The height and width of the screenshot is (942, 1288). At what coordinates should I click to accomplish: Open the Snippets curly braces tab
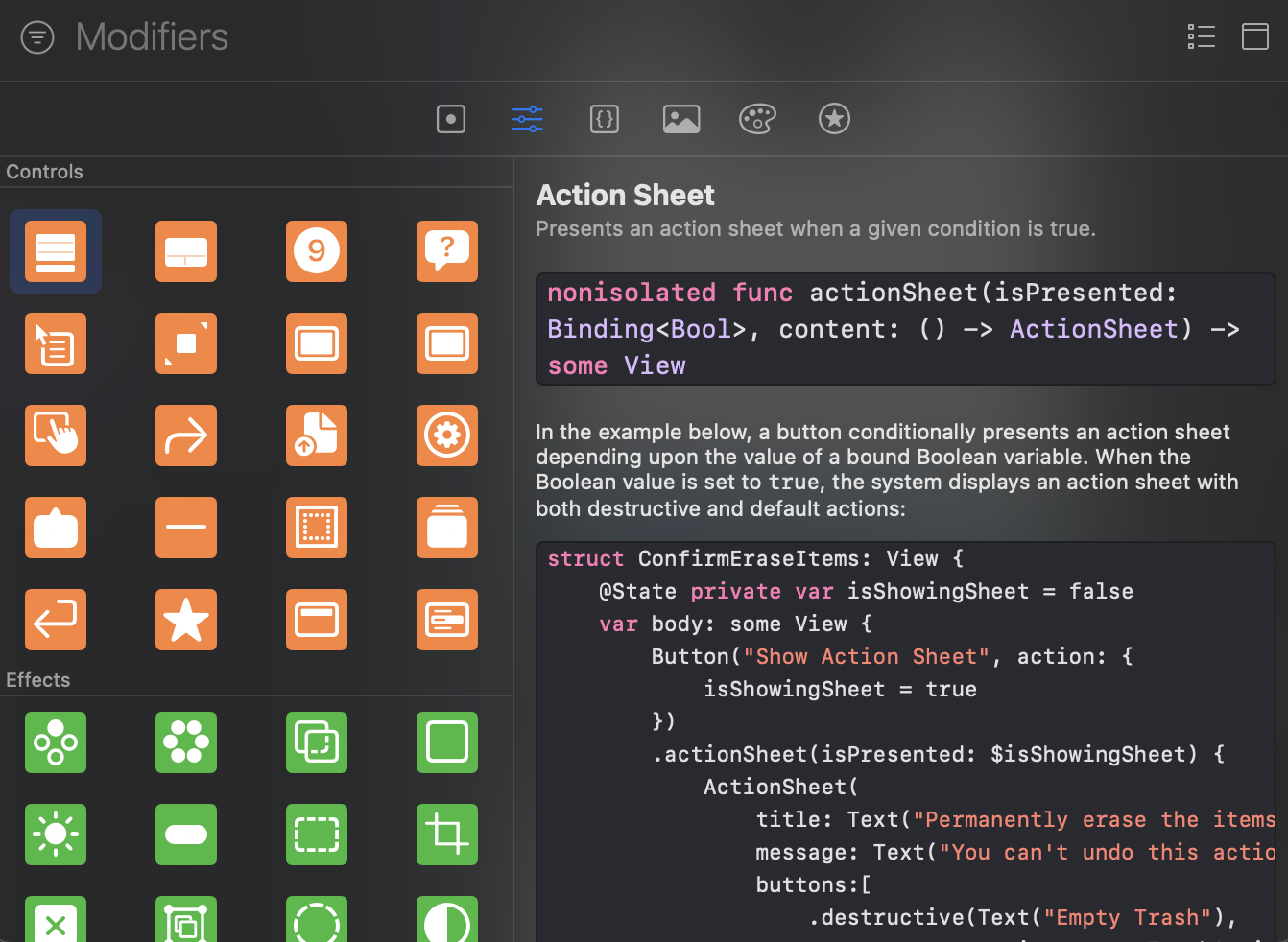(x=605, y=119)
